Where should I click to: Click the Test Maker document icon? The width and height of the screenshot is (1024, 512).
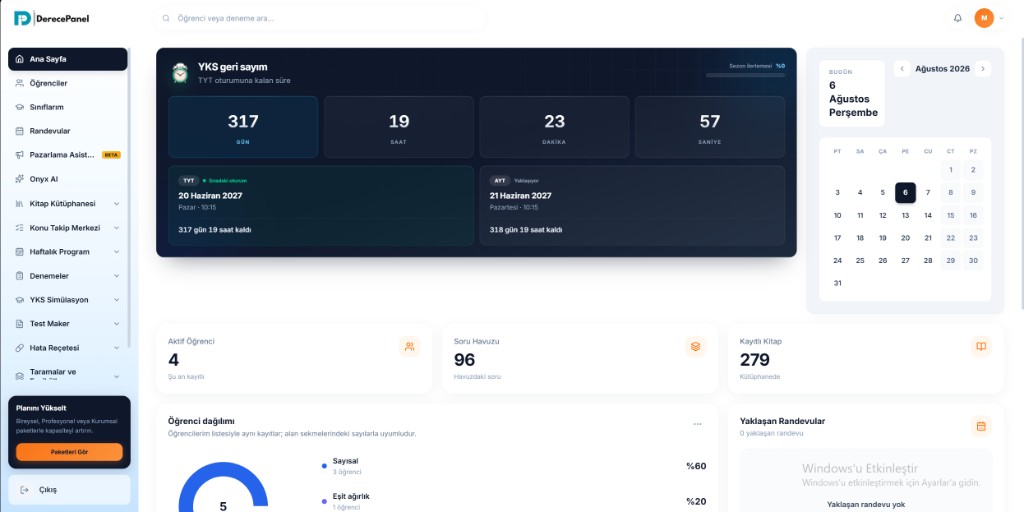[20, 324]
